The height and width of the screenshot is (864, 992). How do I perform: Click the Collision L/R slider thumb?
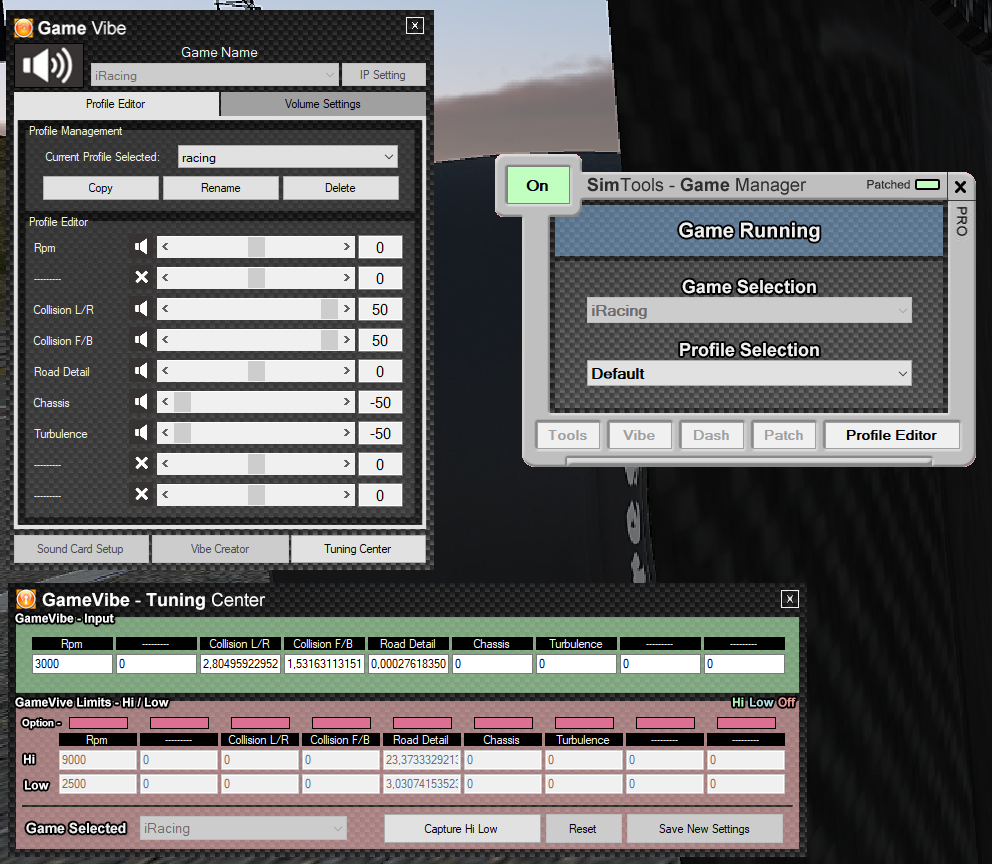[329, 309]
